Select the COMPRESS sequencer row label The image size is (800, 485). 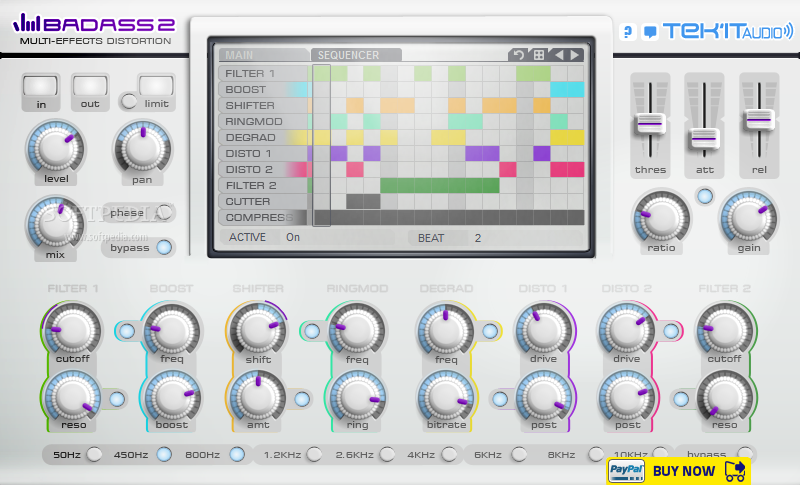point(264,218)
